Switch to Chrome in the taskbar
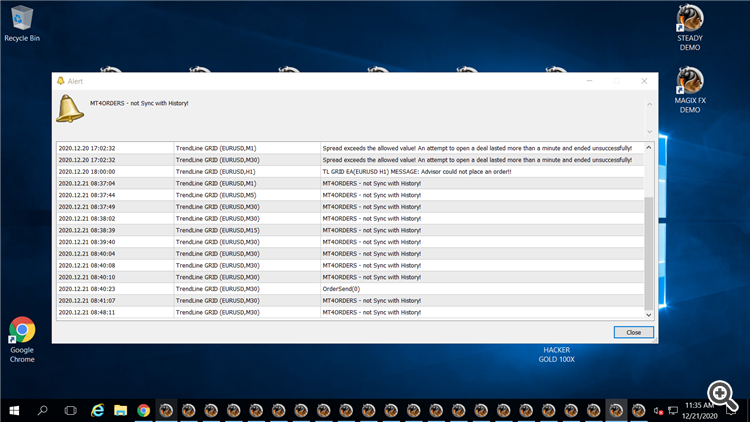This screenshot has width=750, height=422. coord(143,411)
